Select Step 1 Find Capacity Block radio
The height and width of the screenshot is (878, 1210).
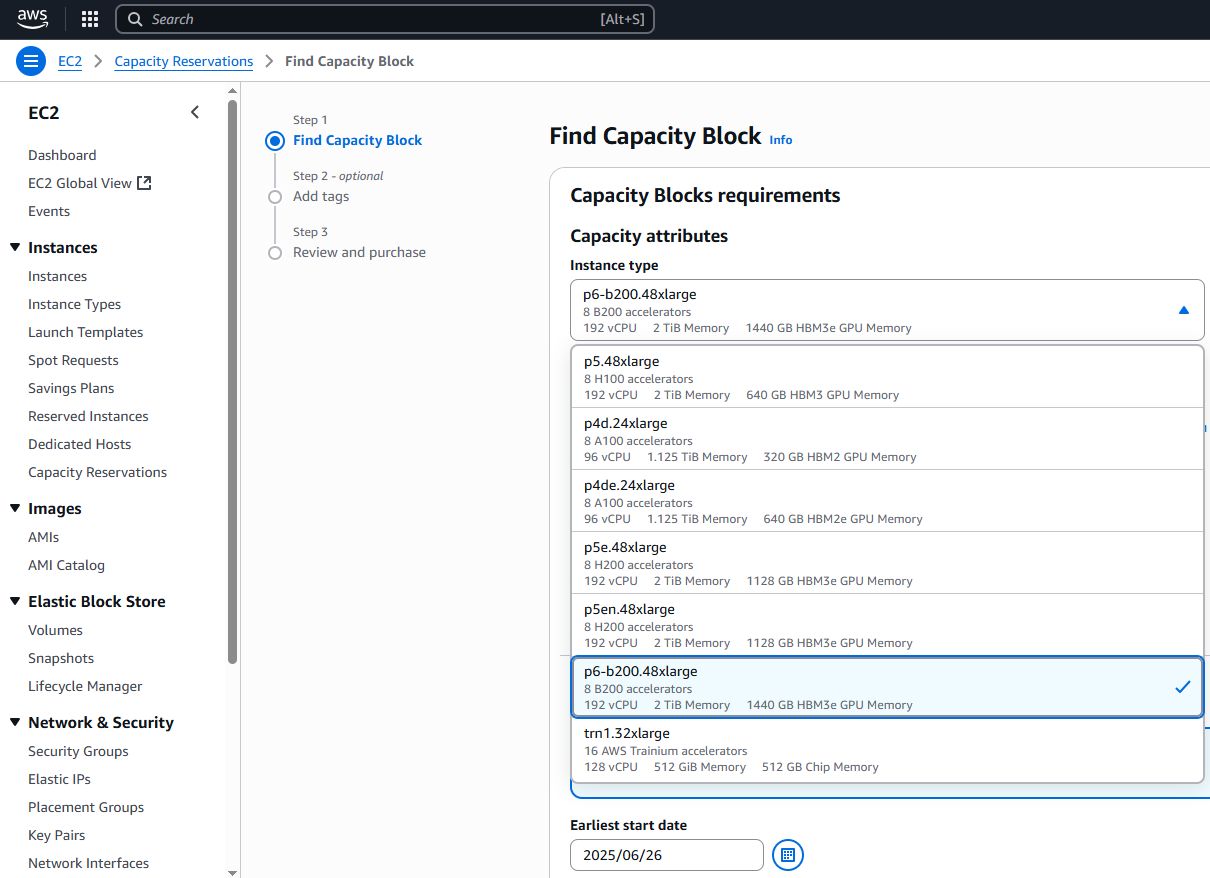click(275, 141)
